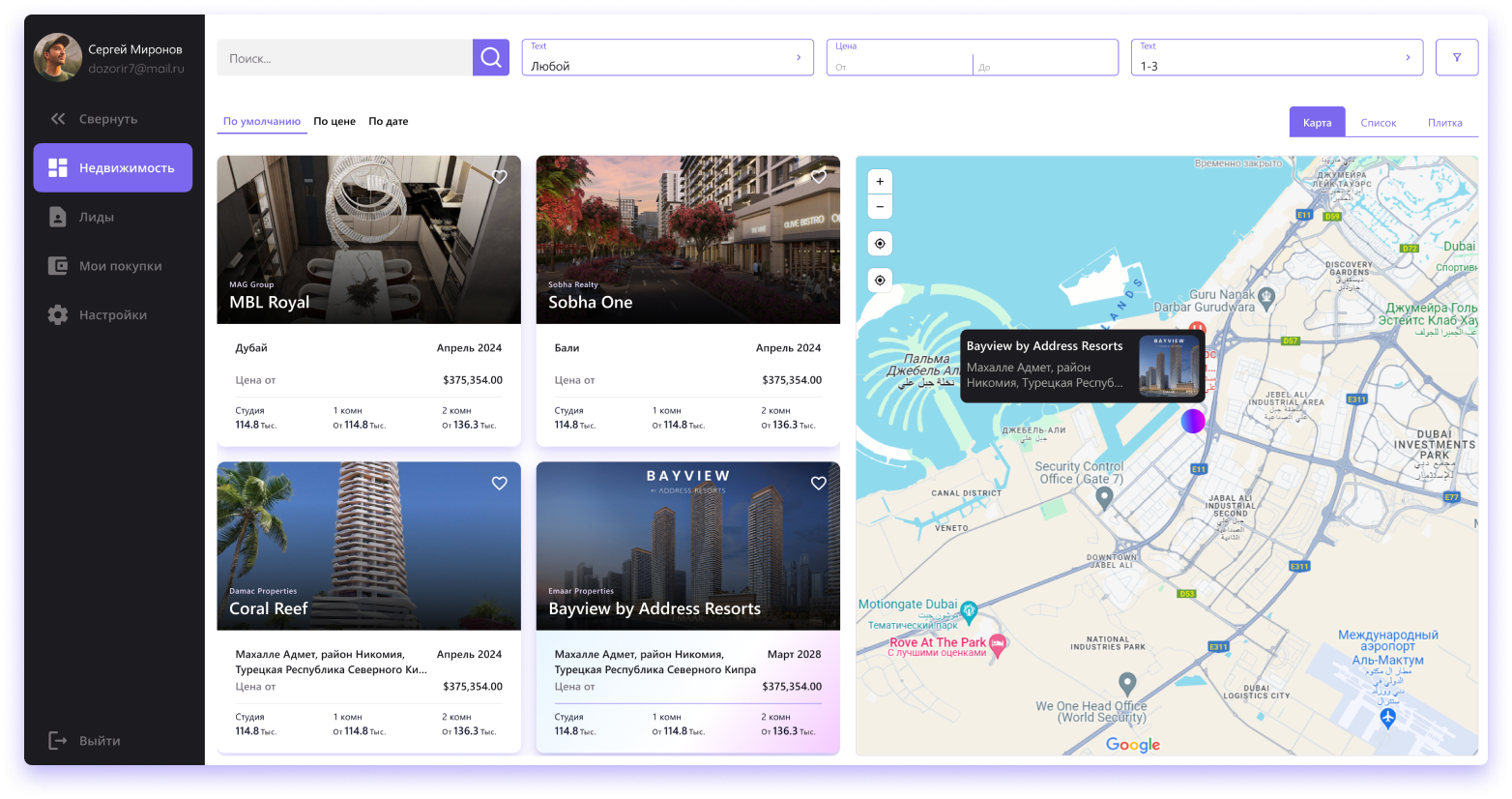Click Security Control Office map pin

pyautogui.click(x=1104, y=498)
